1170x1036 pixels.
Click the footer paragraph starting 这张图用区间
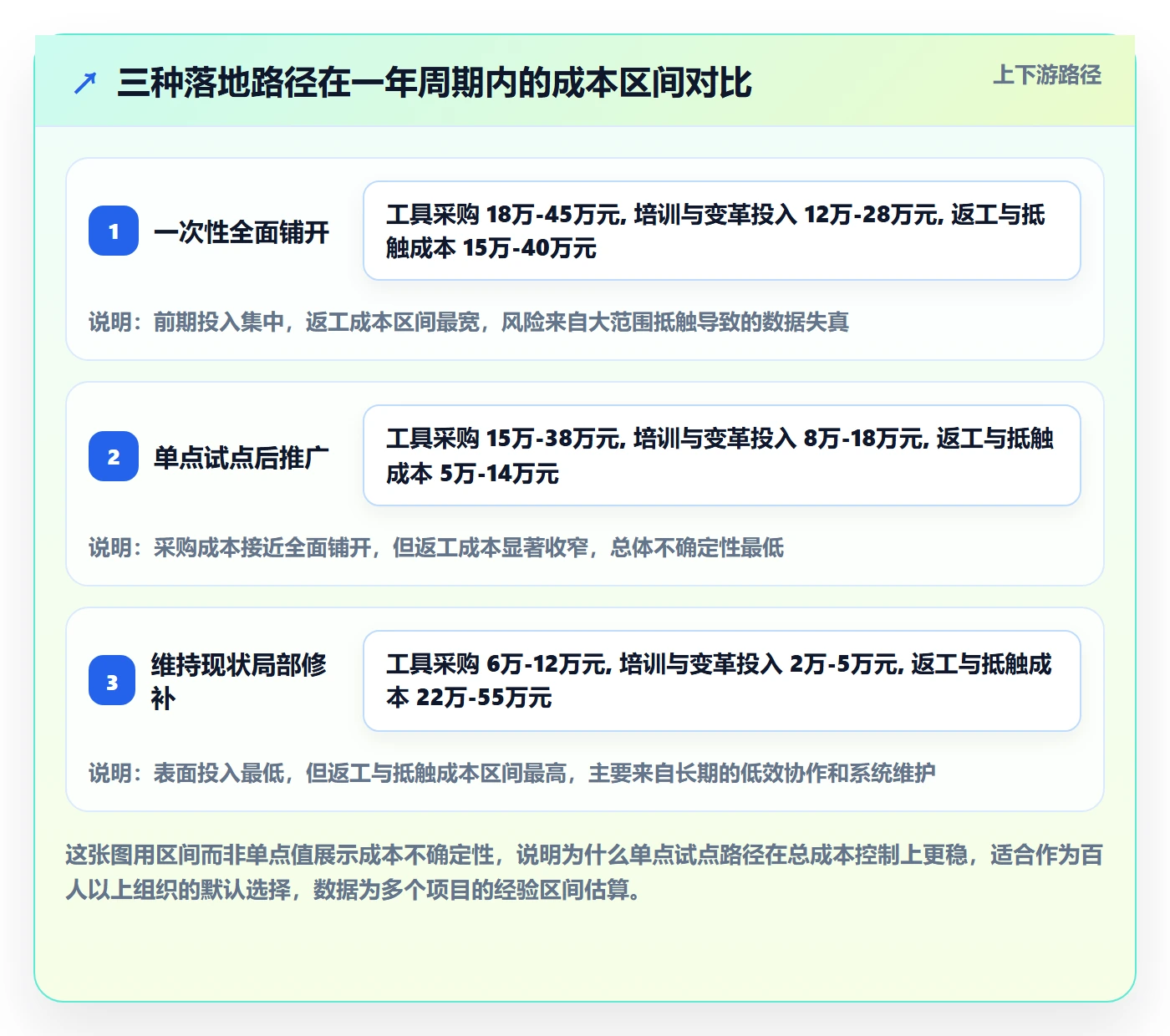coord(584,872)
